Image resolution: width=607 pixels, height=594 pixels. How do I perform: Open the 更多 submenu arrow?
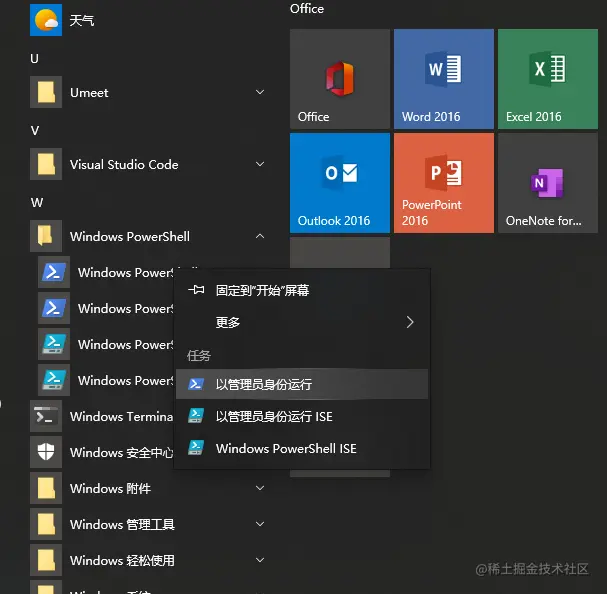point(410,322)
